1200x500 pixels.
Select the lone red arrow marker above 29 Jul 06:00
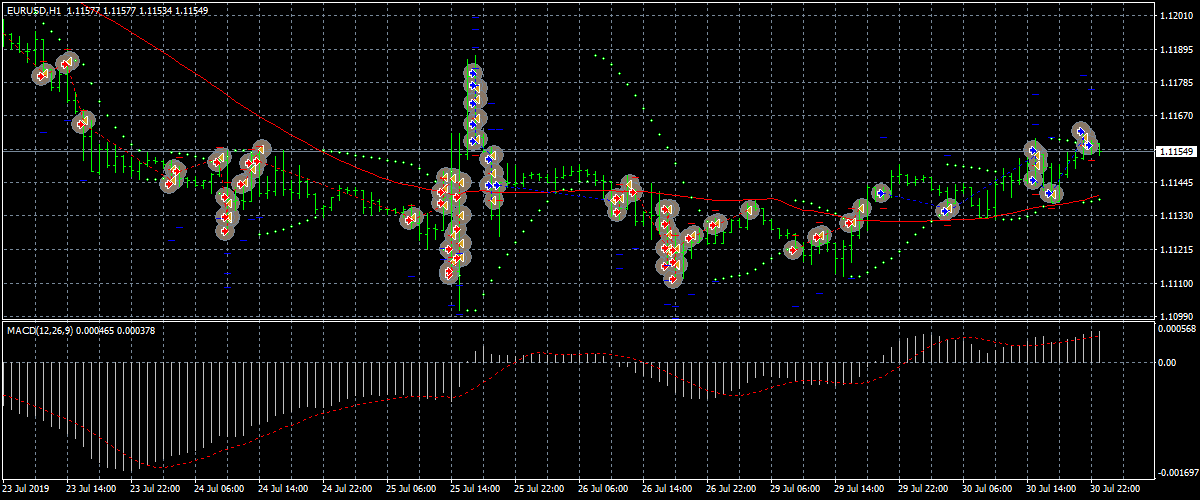(793, 249)
